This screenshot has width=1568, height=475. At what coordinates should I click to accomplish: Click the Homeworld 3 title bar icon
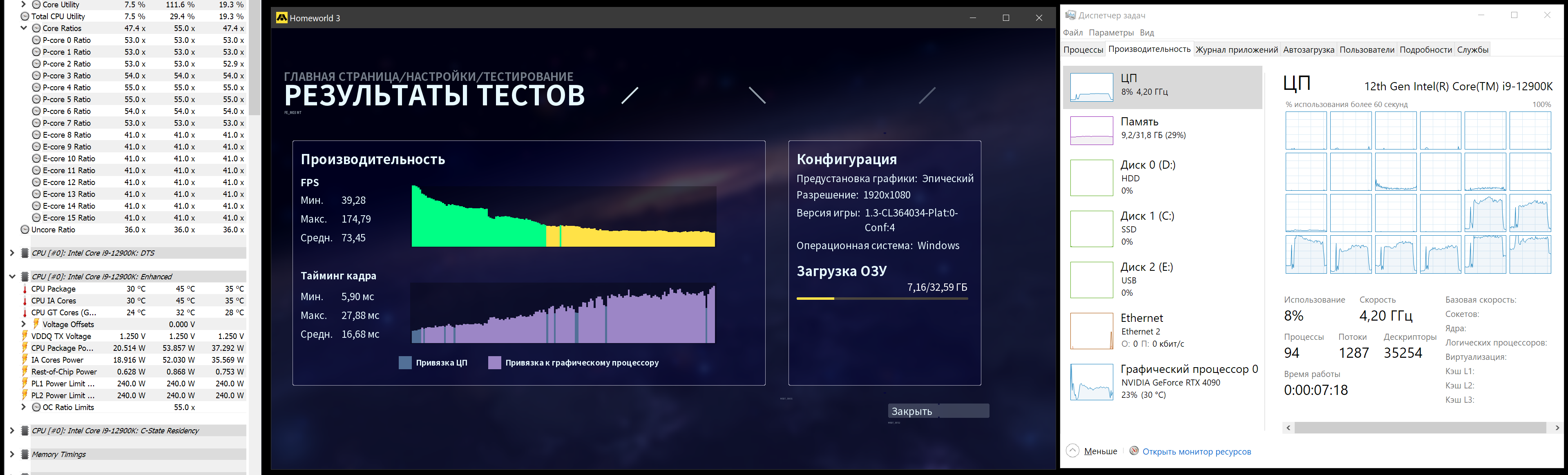pos(281,18)
